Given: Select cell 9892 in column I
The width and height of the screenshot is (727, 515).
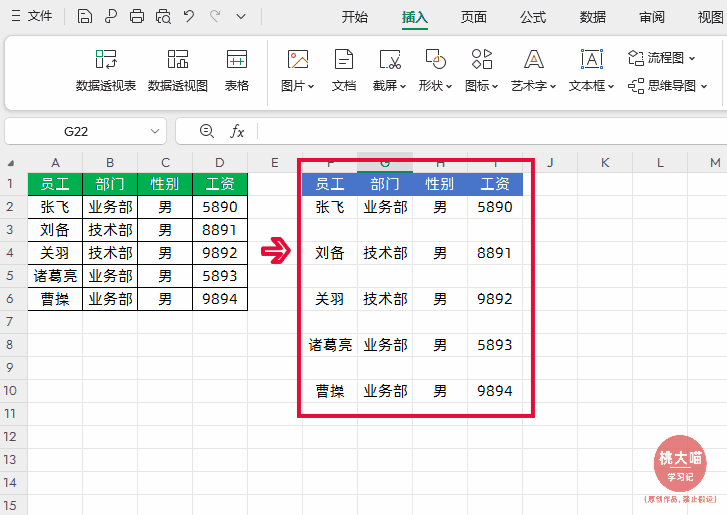Looking at the screenshot, I should tap(495, 299).
